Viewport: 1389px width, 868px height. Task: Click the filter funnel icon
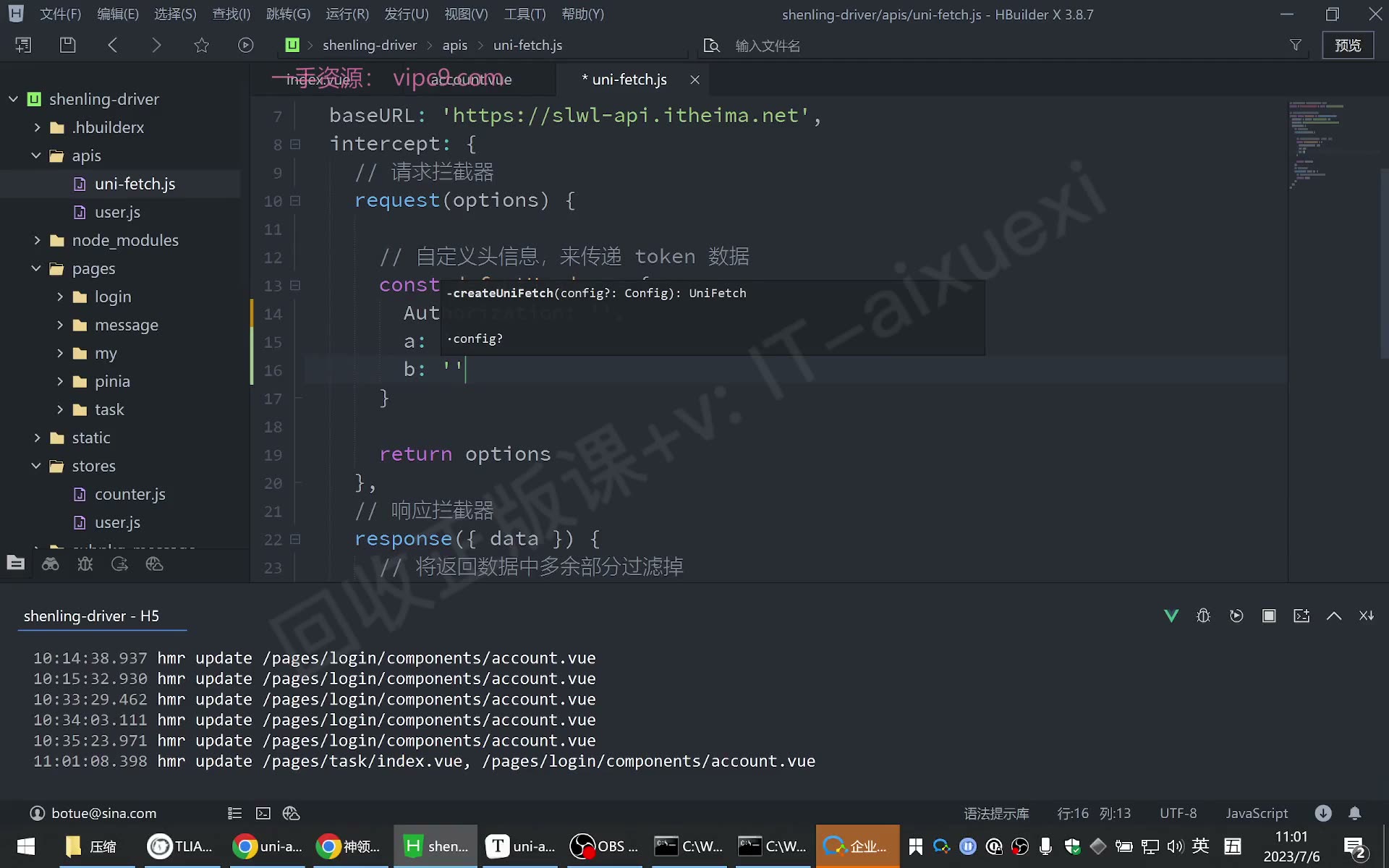pos(1295,45)
